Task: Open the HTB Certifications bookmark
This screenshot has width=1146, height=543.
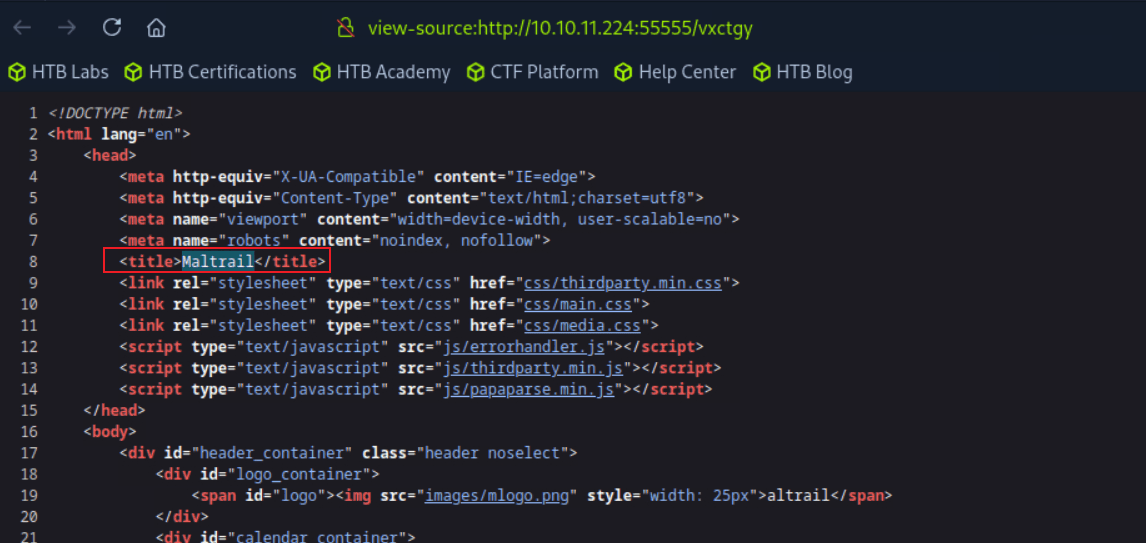Action: click(x=222, y=72)
